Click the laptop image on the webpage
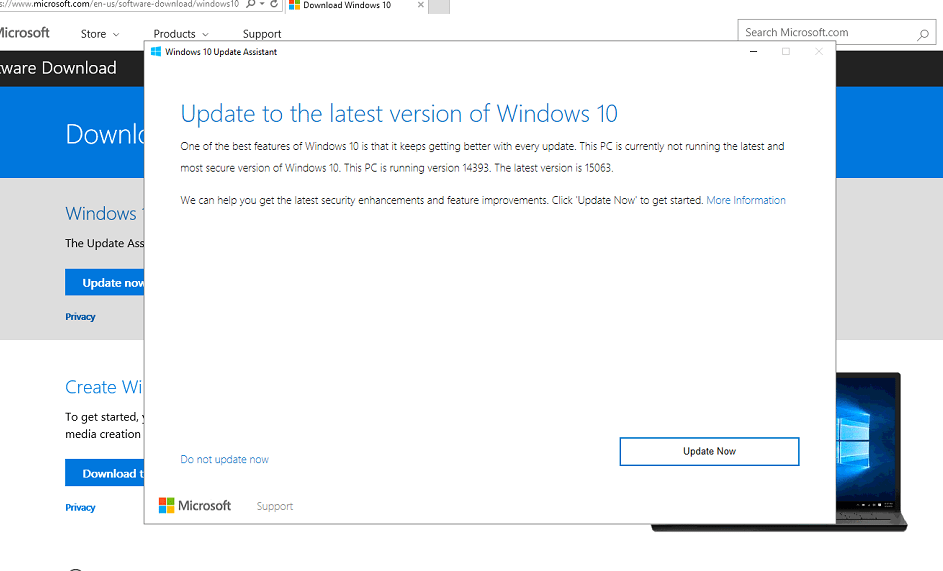Screen dimensions: 943x571 pyautogui.click(x=871, y=451)
